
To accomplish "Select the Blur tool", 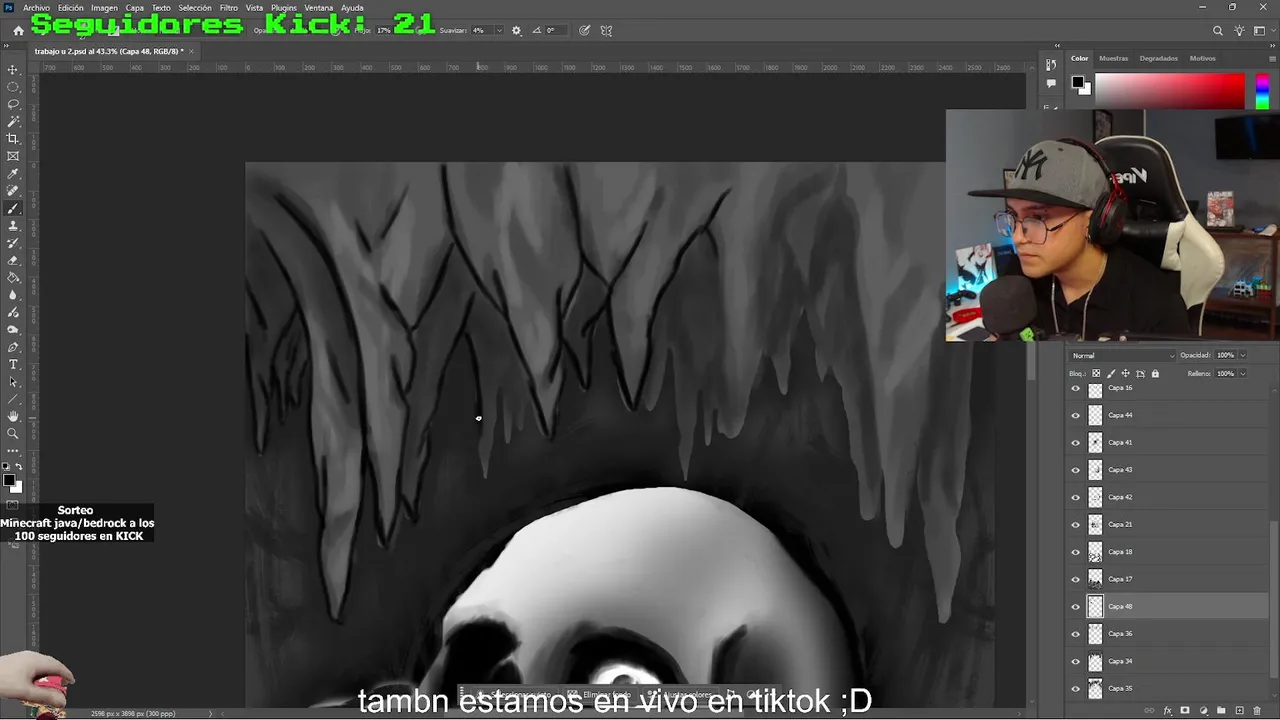I will coord(13,295).
